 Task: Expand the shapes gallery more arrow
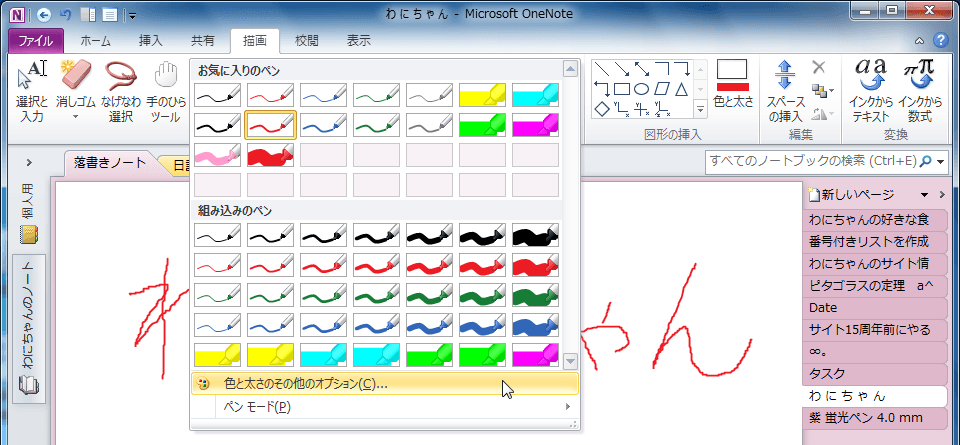(x=701, y=109)
